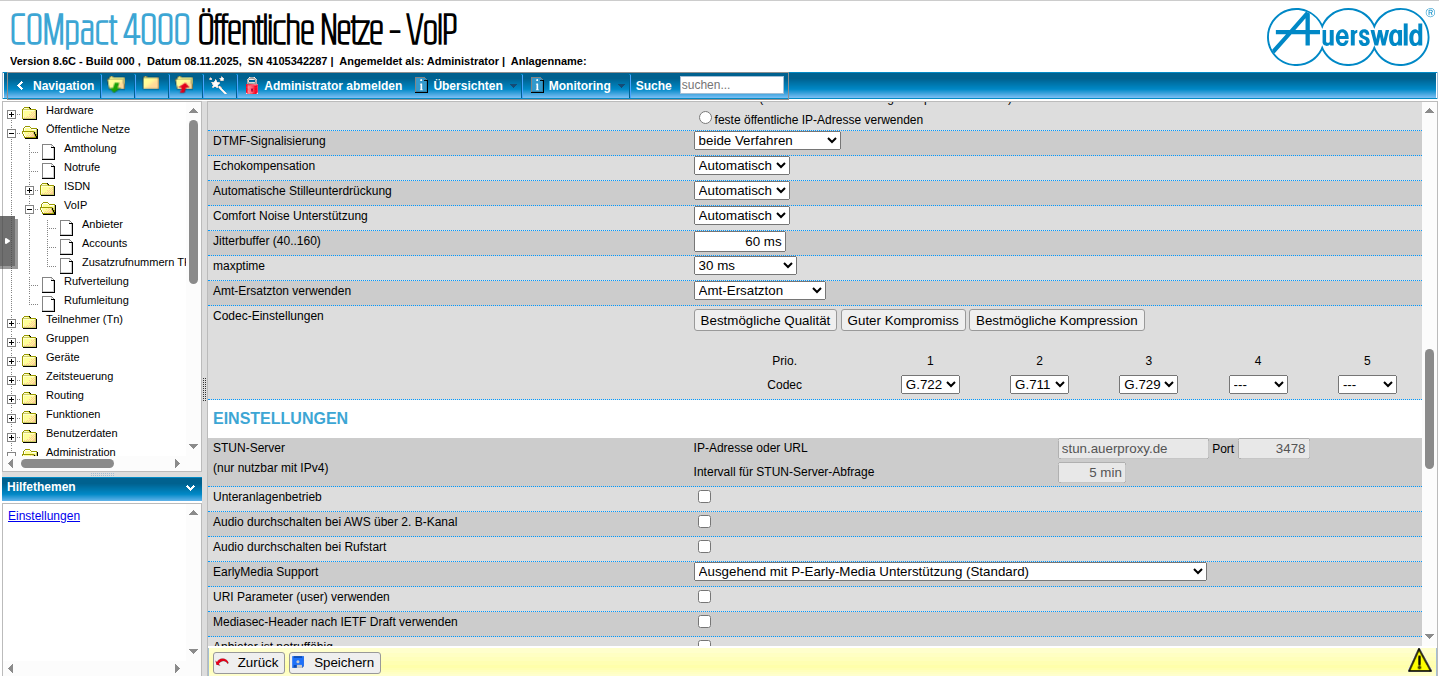
Task: Select 'feste öffentliche IP-Adresse verwenden' radio button
Action: (705, 118)
